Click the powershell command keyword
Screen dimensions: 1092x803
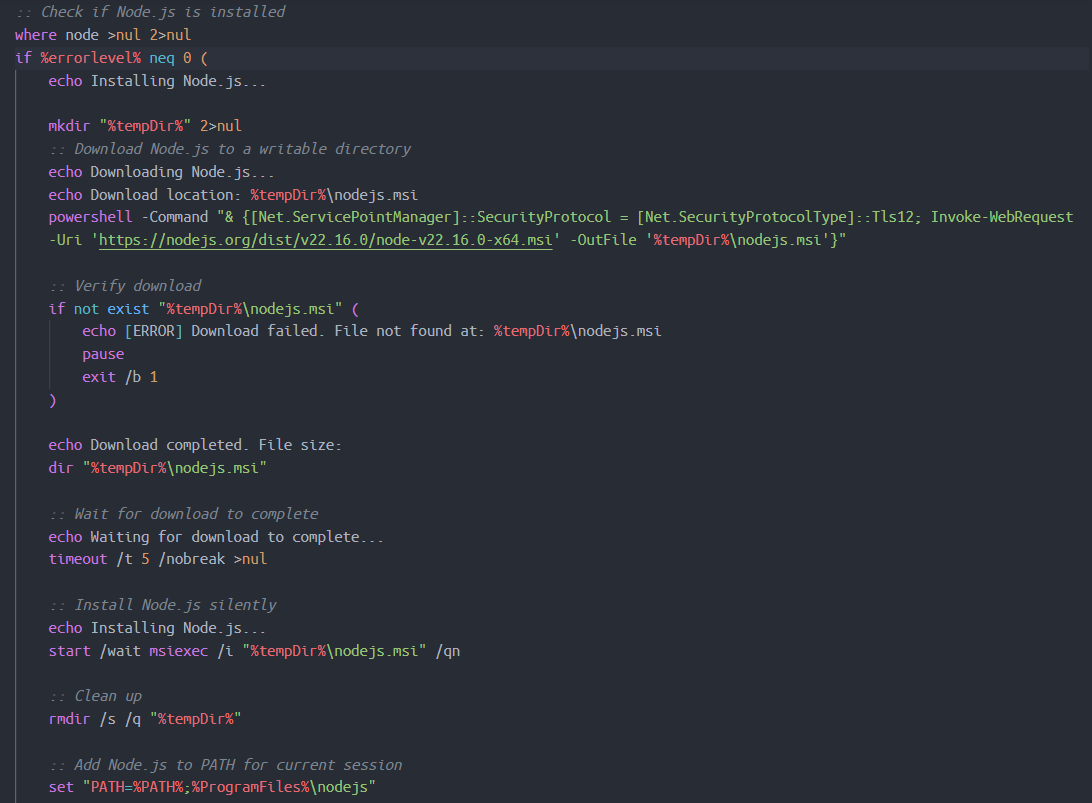[x=90, y=217]
